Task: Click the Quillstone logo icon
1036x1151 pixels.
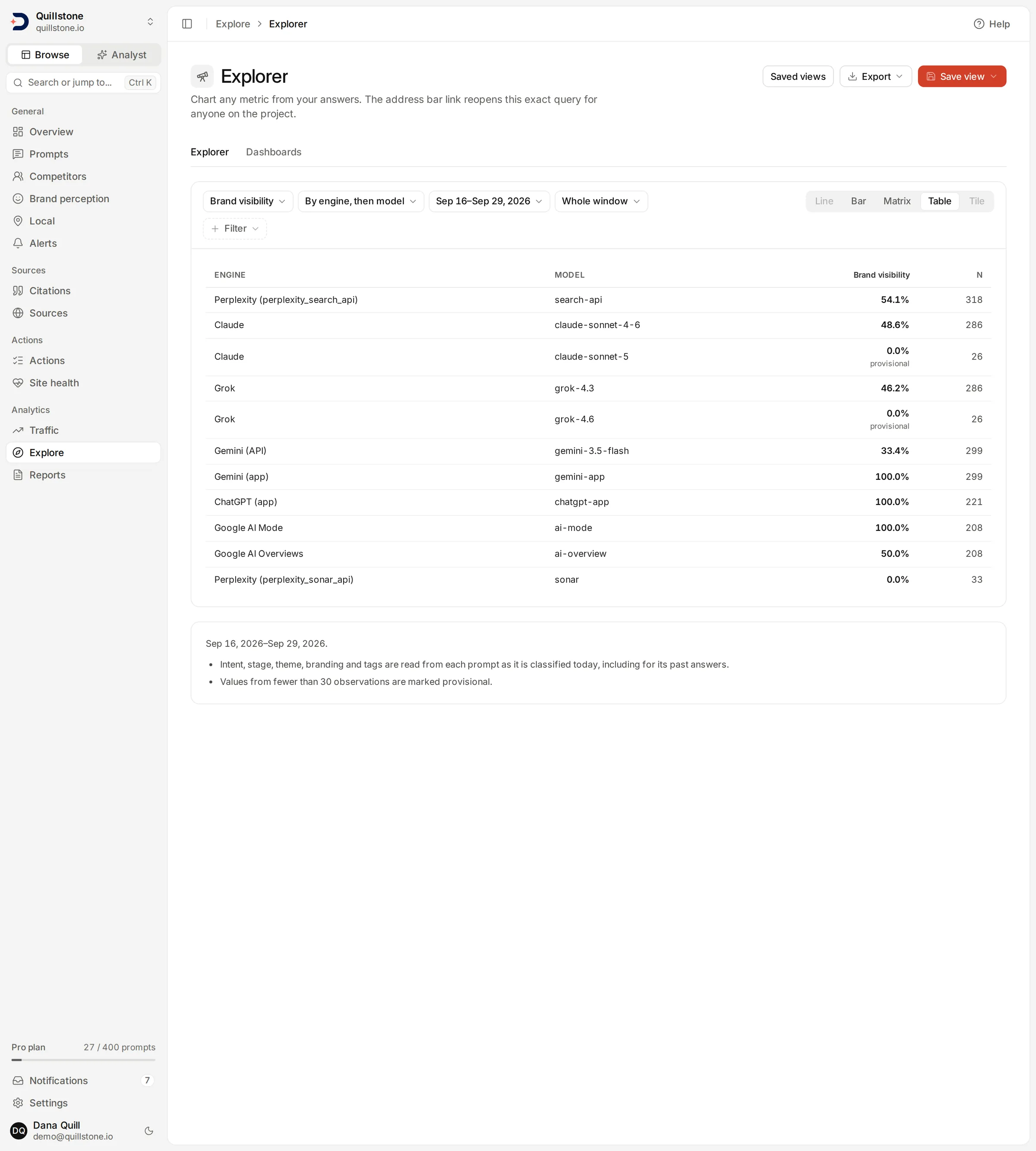Action: (20, 22)
